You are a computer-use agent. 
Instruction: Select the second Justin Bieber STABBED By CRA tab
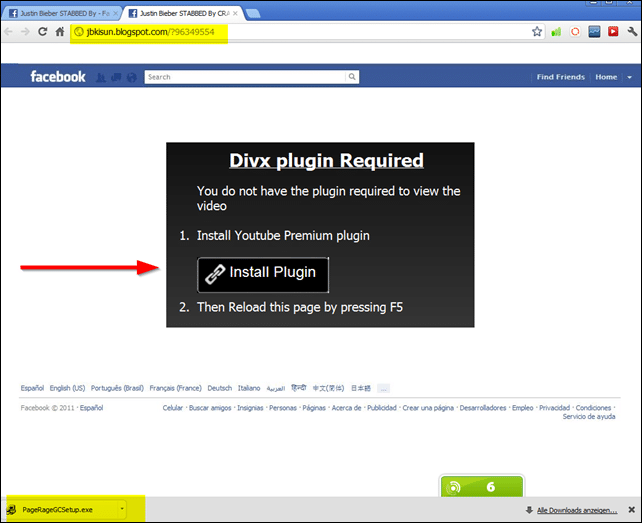tap(183, 14)
